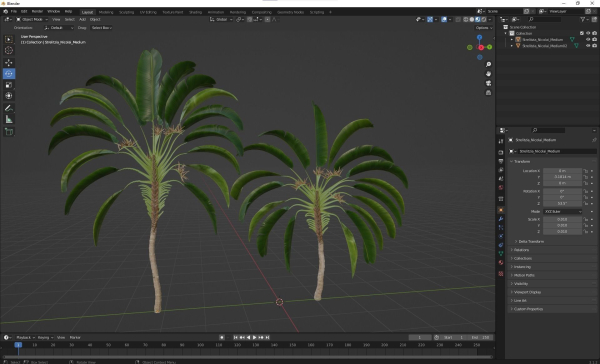Collapse the Transform panel

coord(522,162)
